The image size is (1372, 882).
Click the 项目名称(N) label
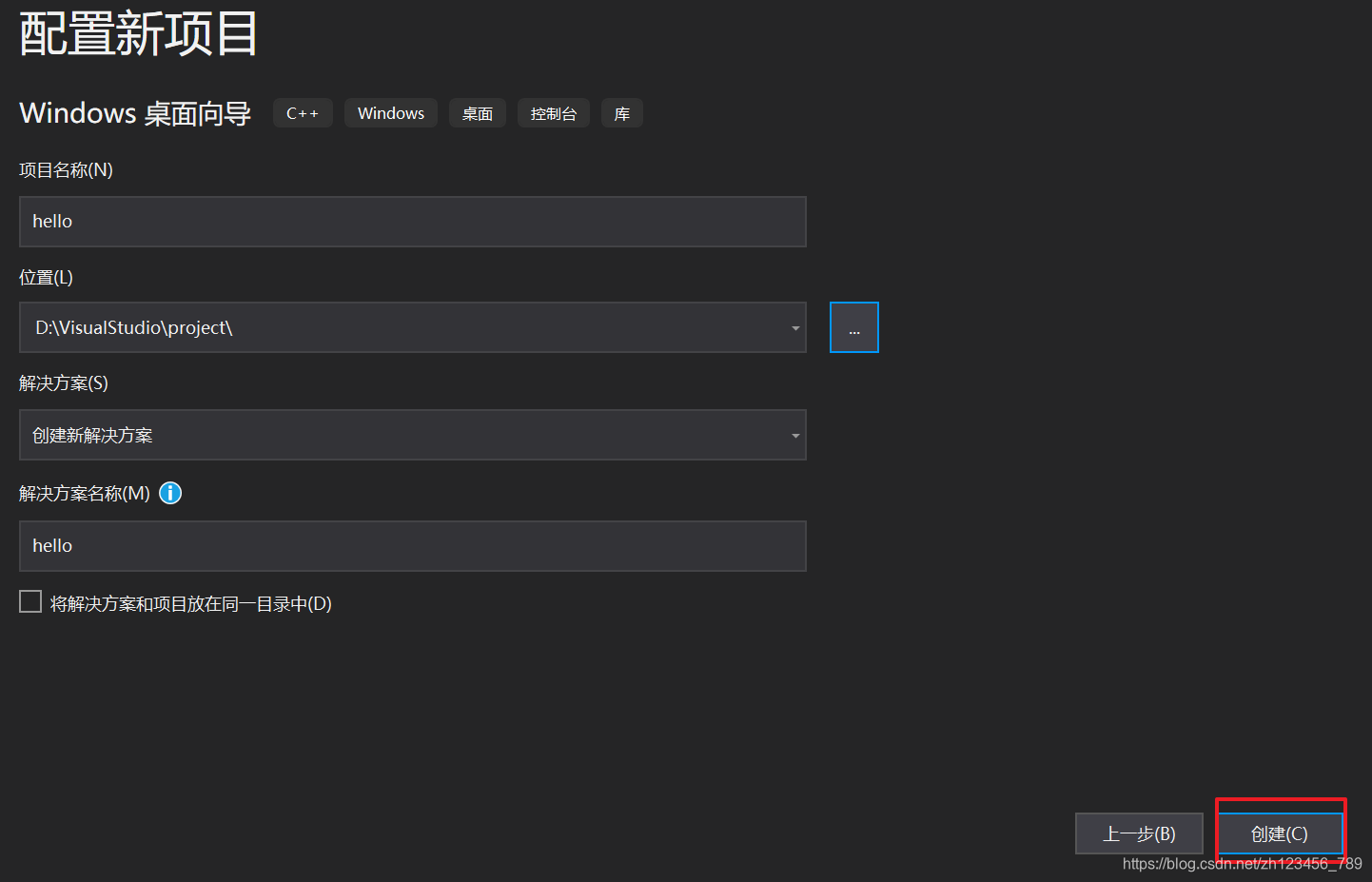pos(67,170)
